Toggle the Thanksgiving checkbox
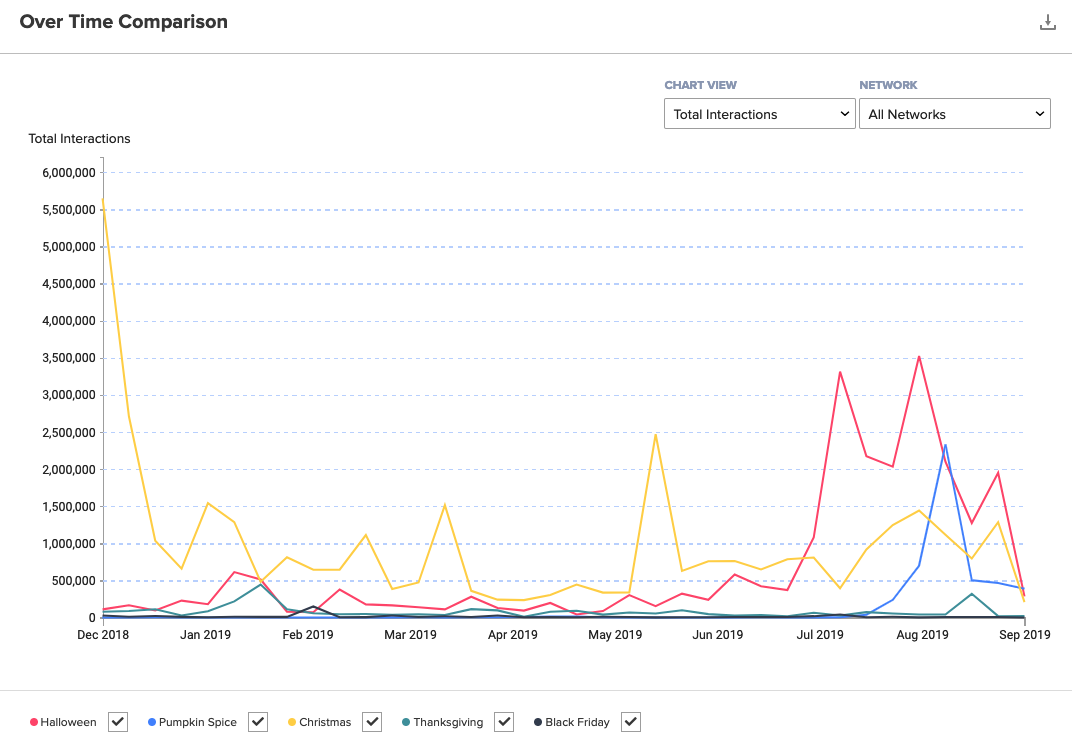 (504, 721)
